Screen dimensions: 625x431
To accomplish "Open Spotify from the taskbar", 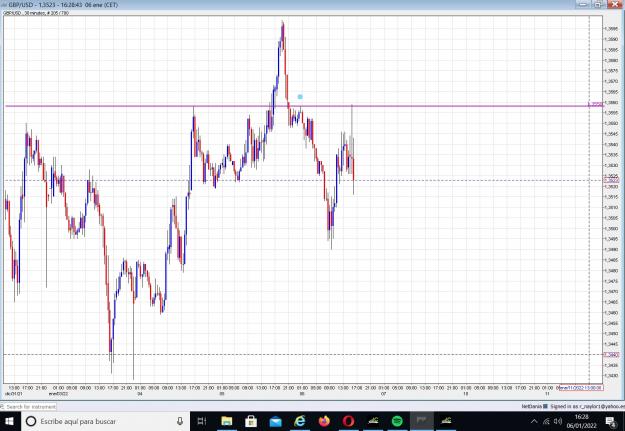I will coord(397,421).
